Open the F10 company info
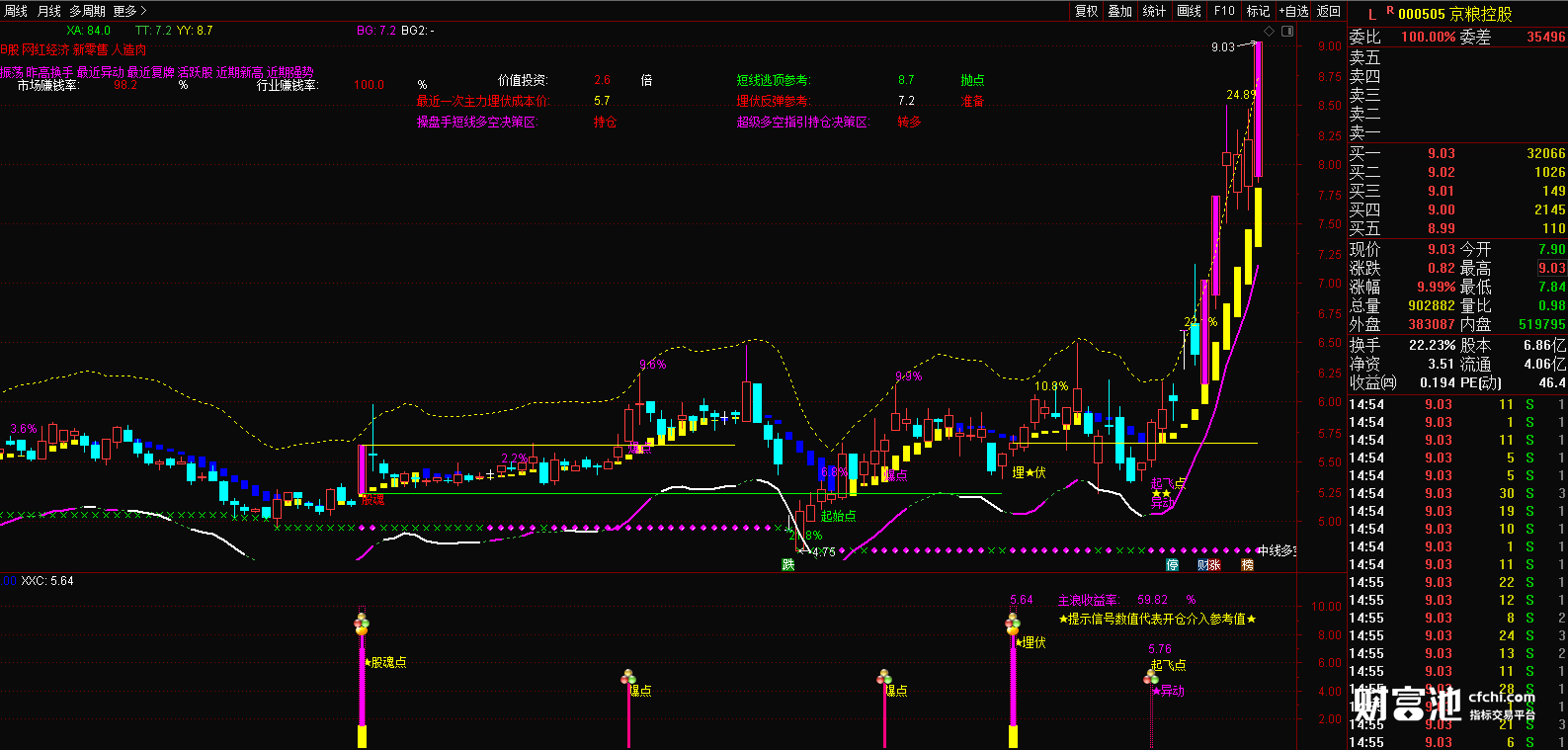Viewport: 1568px width, 750px height. [1224, 11]
